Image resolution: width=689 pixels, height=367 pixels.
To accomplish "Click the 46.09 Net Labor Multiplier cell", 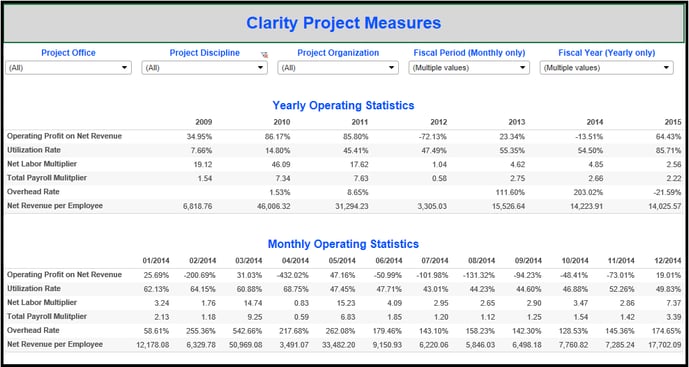I will click(x=282, y=165).
